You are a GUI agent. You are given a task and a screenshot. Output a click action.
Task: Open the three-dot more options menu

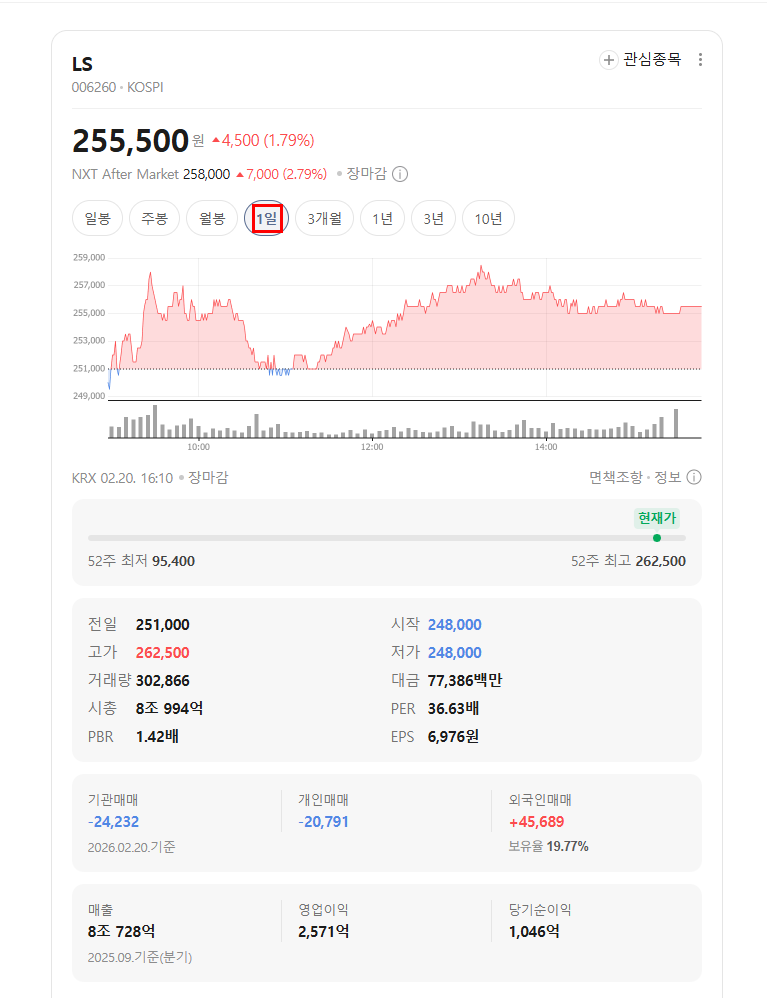point(700,60)
